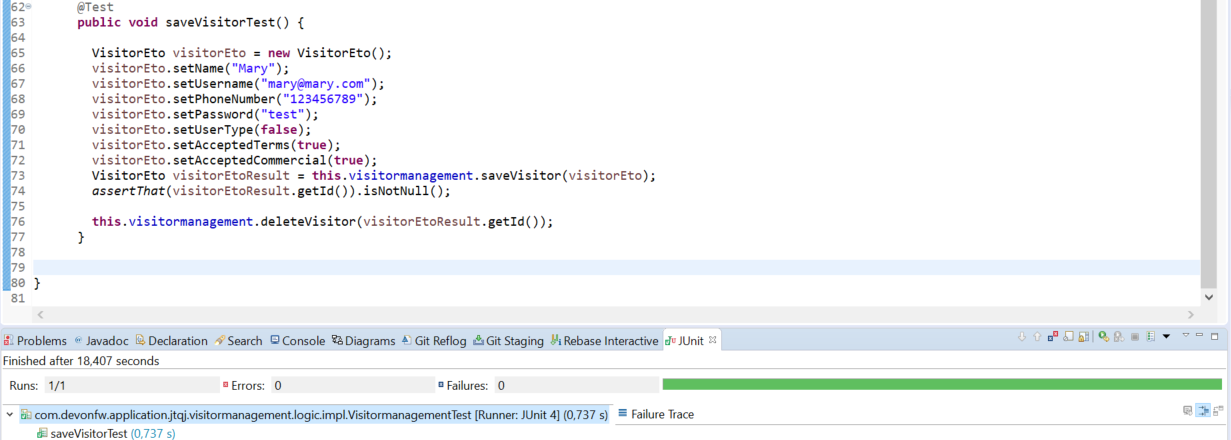The width and height of the screenshot is (1231, 440).
Task: Click editor vertical scrollbar down arrow
Action: pos(1210,297)
